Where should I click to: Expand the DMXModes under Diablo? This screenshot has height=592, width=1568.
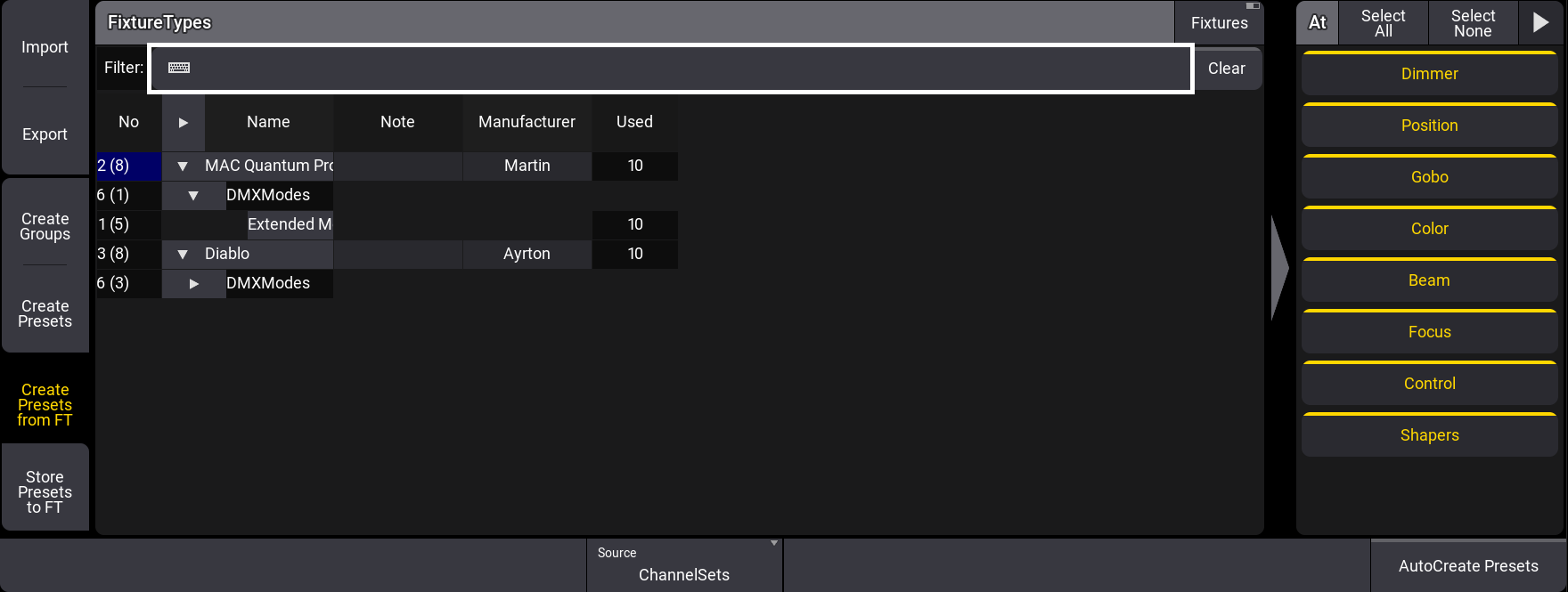(193, 283)
